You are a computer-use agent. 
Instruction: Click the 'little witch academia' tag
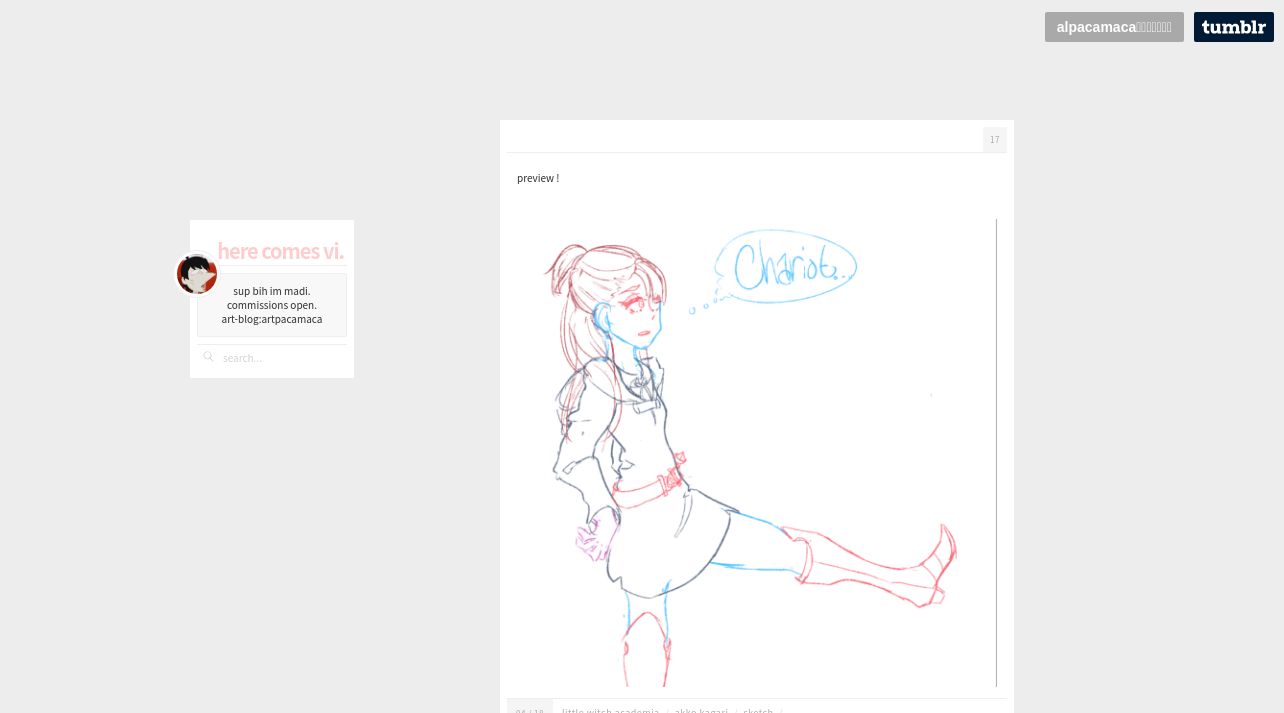point(610,711)
